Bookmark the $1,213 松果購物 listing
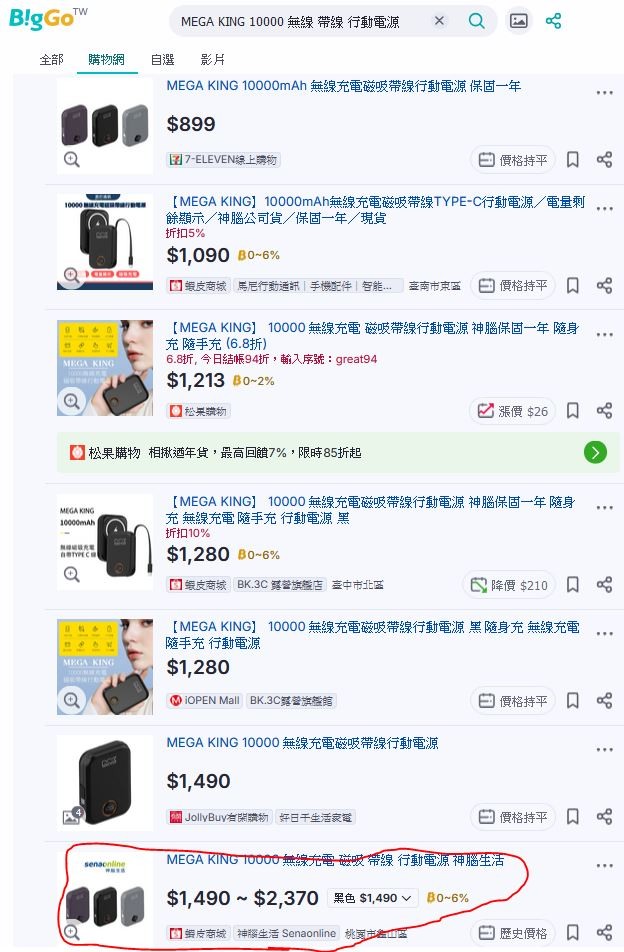The width and height of the screenshot is (624, 952). 572,411
